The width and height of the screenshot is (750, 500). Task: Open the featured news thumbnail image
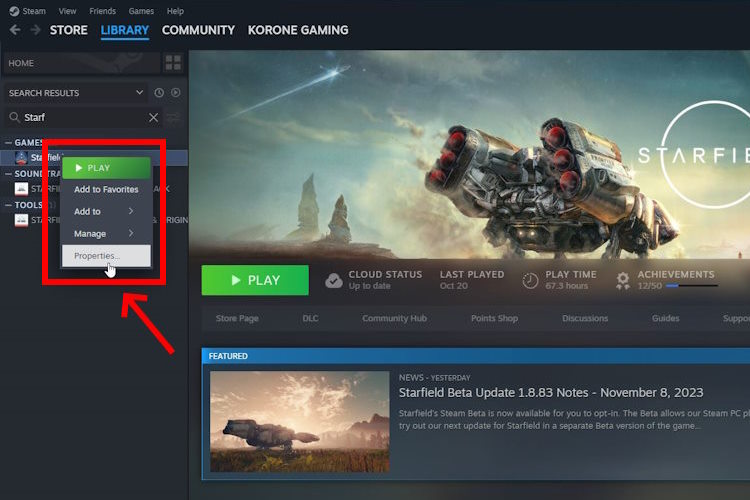[x=299, y=422]
